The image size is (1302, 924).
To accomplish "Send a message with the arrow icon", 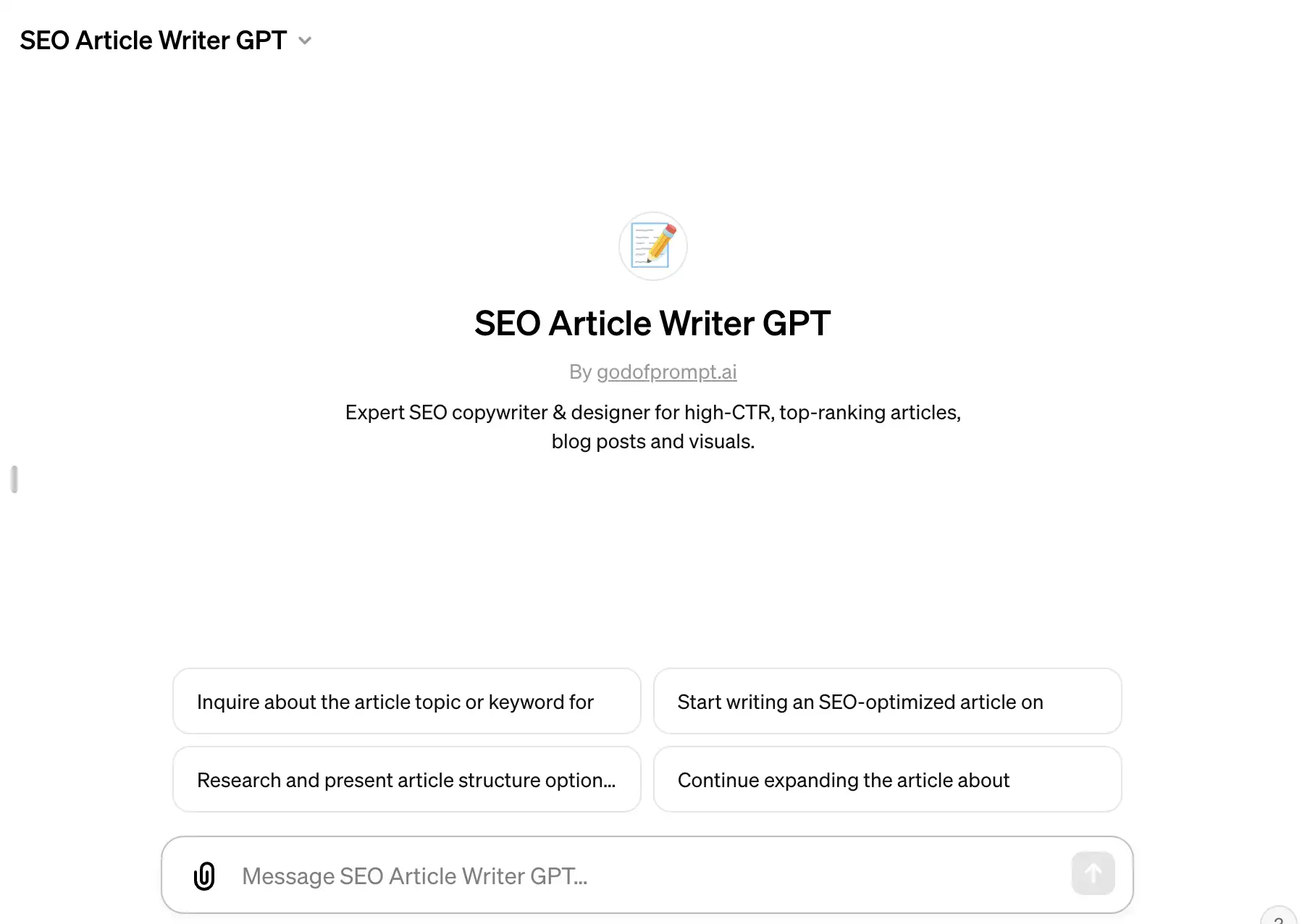I will tap(1093, 873).
